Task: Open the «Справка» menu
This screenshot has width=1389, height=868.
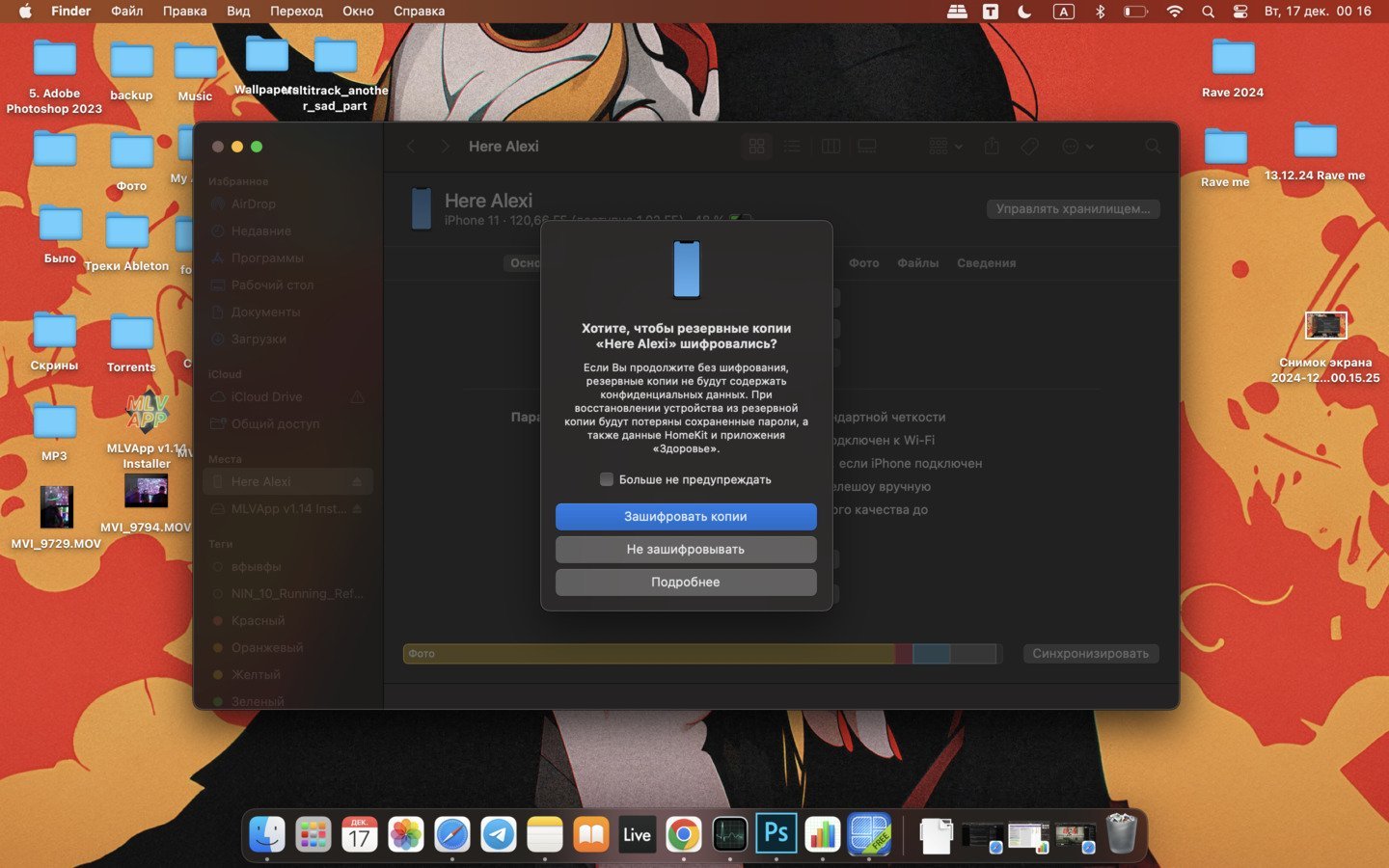Action: click(x=419, y=12)
